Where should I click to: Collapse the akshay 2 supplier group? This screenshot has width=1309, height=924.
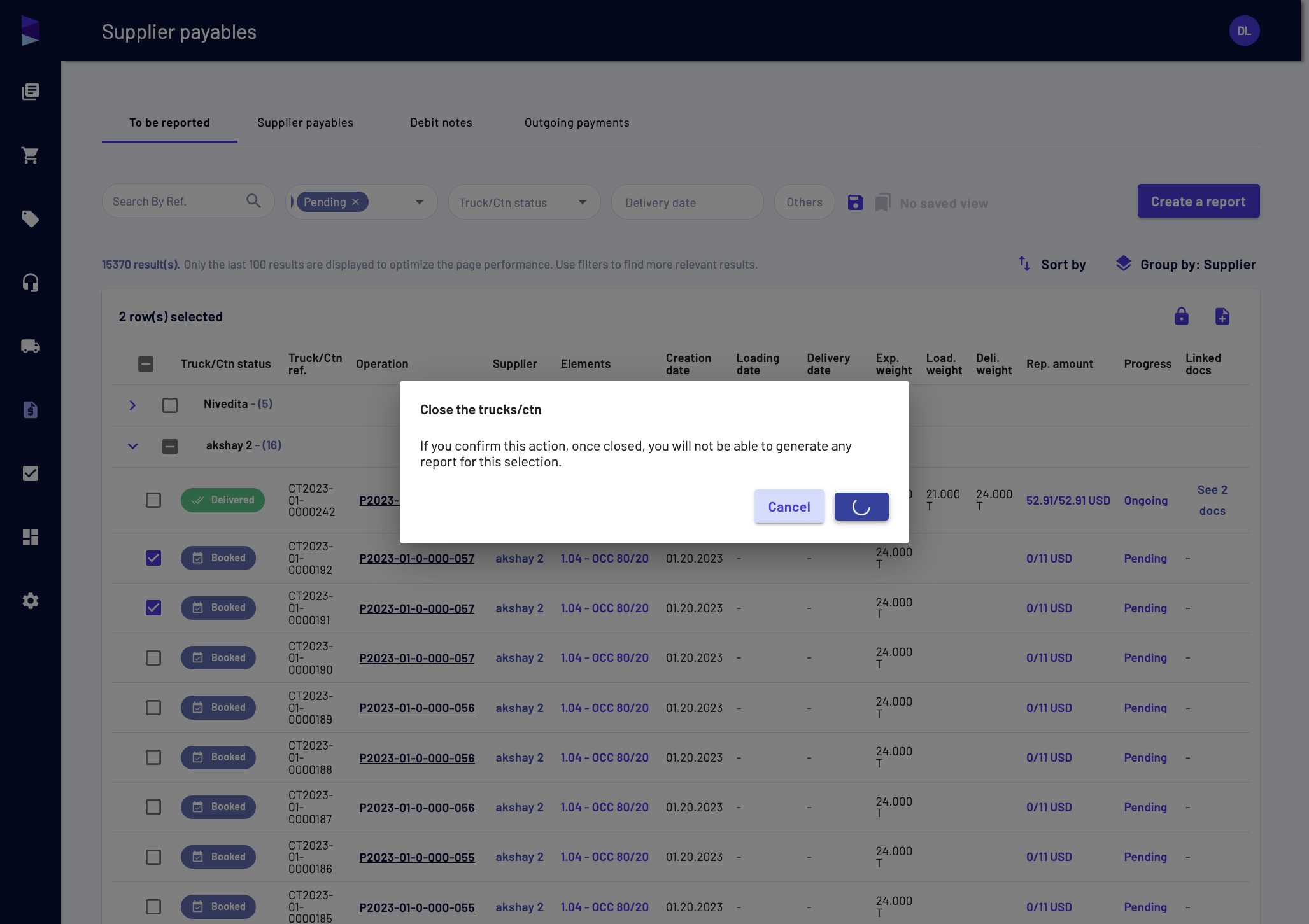pyautogui.click(x=132, y=447)
